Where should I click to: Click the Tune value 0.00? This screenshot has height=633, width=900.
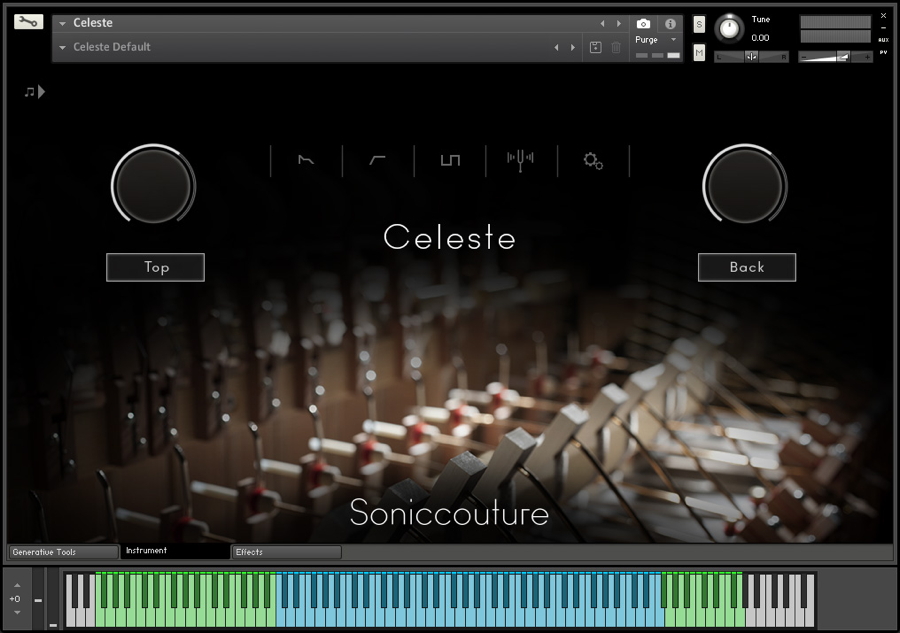point(760,38)
